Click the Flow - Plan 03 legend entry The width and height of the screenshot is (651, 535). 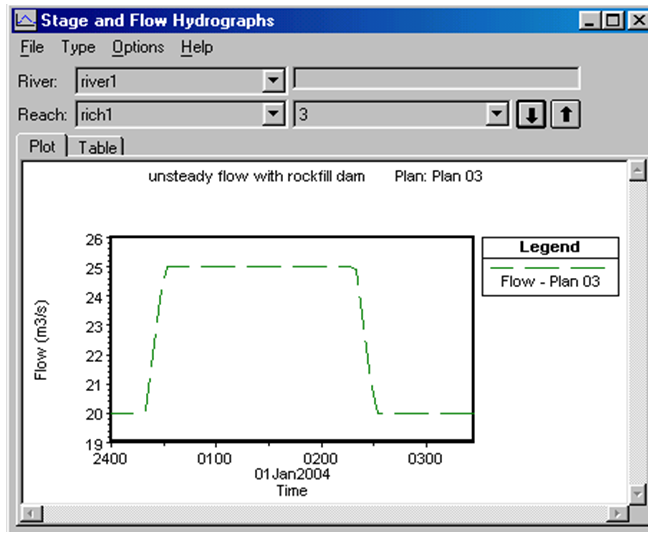coord(550,281)
